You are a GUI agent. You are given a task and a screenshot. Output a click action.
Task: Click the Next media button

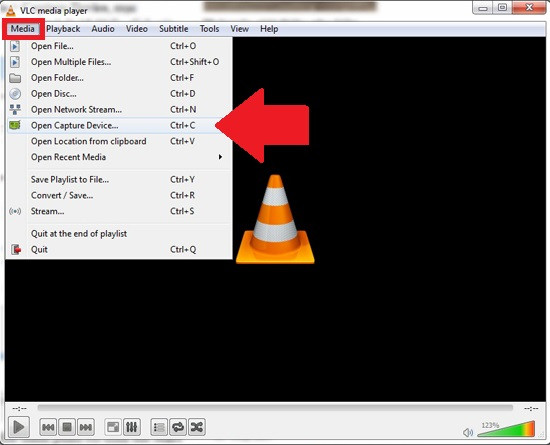86,427
